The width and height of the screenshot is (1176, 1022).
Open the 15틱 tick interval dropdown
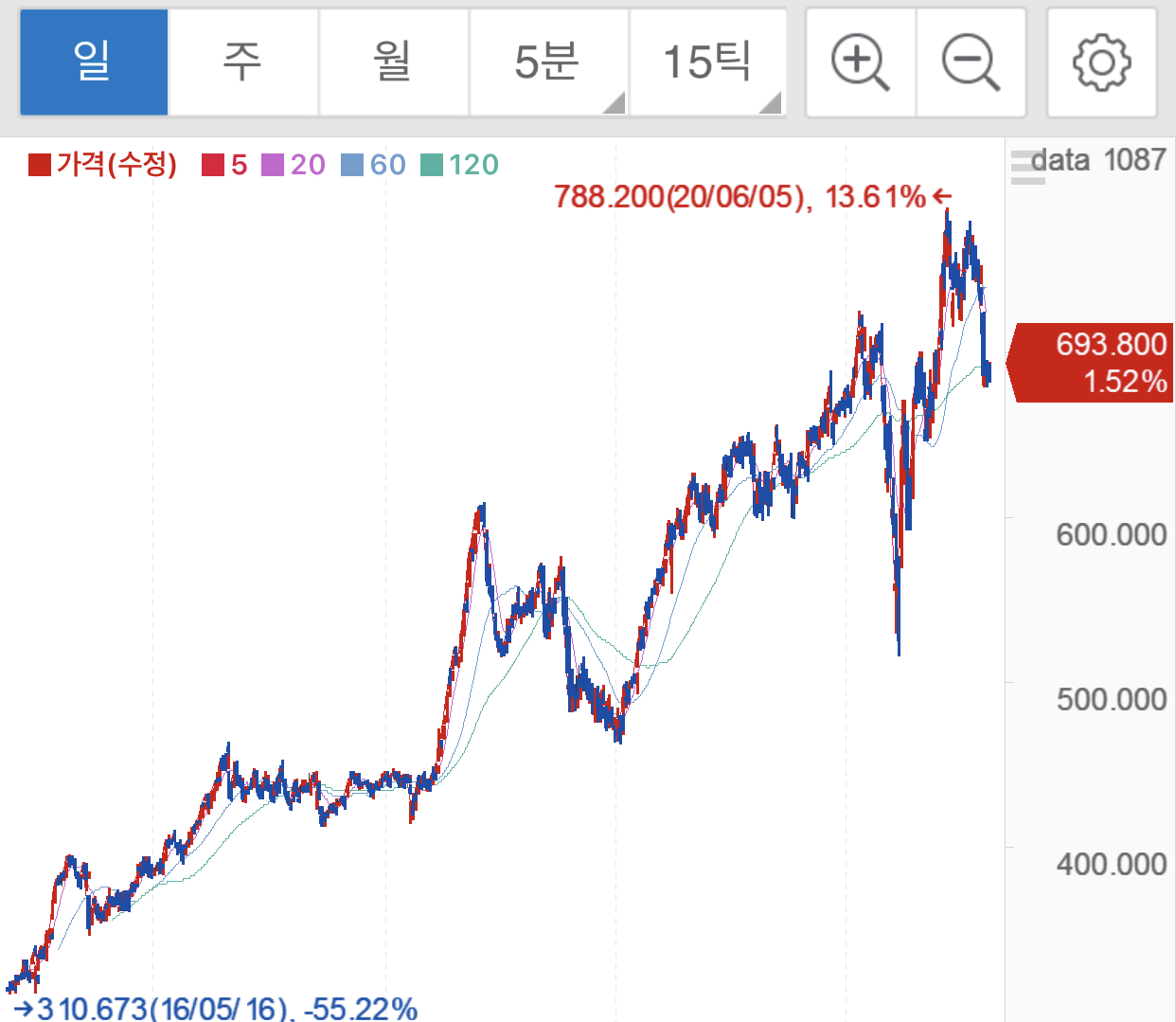[x=707, y=63]
